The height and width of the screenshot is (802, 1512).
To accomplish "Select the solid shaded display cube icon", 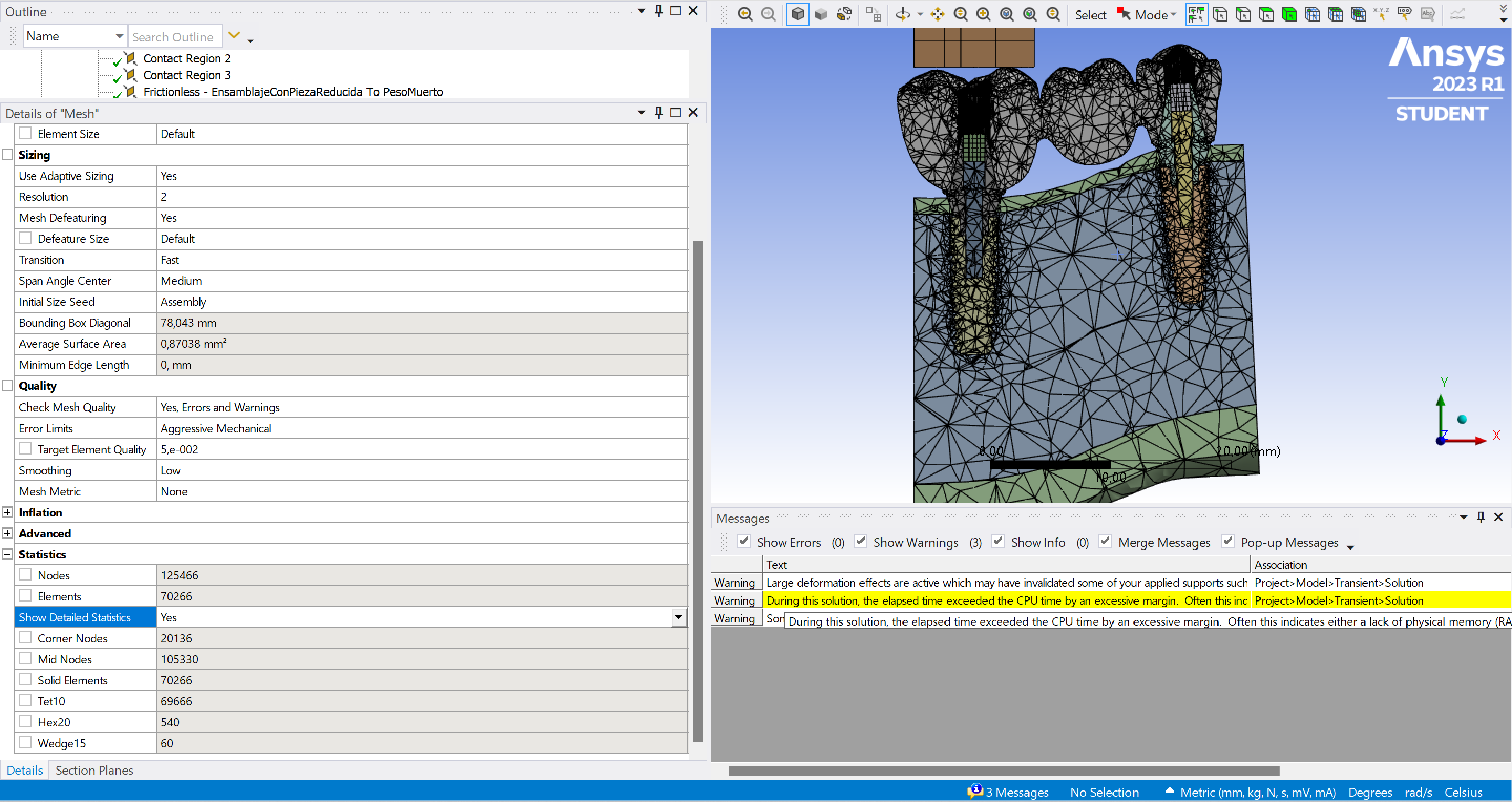I will click(821, 14).
